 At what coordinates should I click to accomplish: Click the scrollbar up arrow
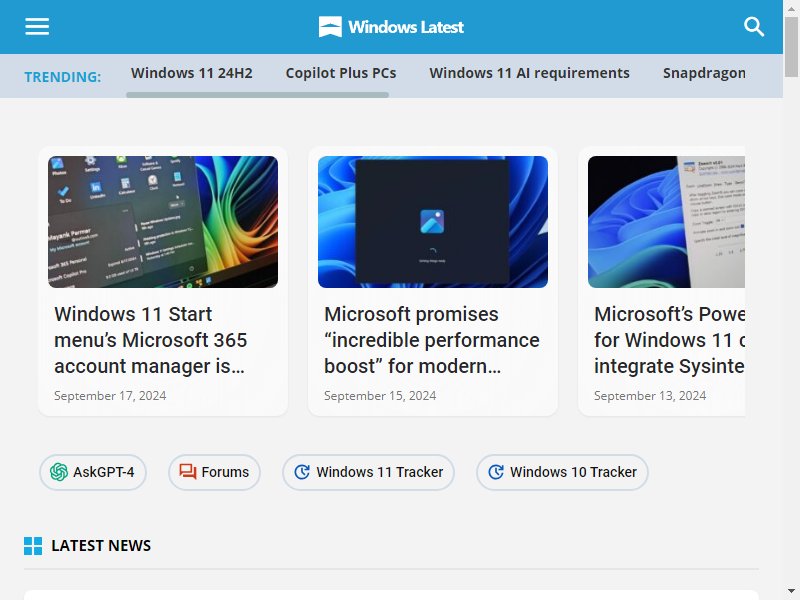(x=791, y=8)
